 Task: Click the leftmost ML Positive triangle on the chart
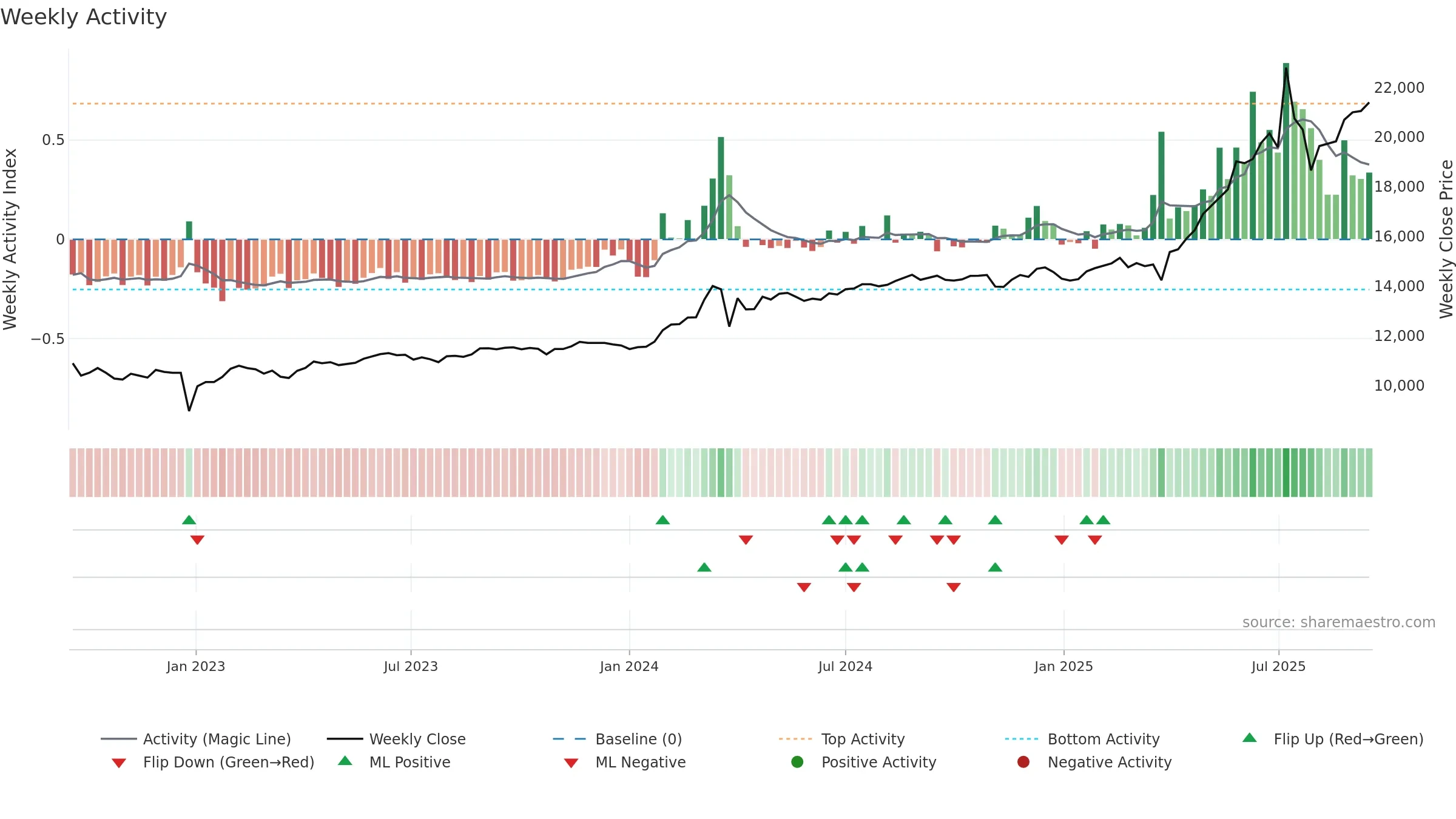[x=704, y=567]
